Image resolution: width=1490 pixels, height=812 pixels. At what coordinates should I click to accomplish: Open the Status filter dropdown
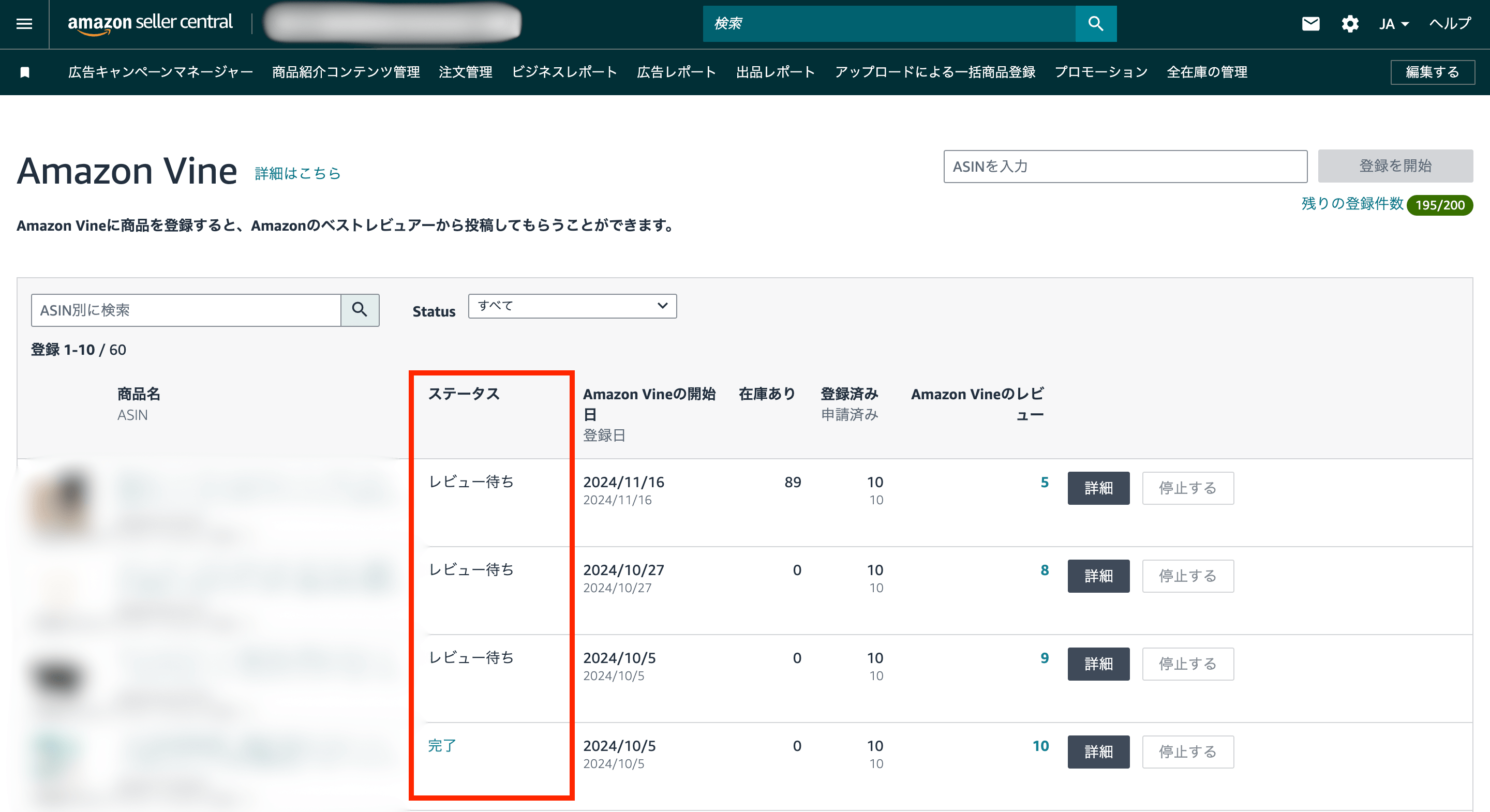tap(572, 306)
